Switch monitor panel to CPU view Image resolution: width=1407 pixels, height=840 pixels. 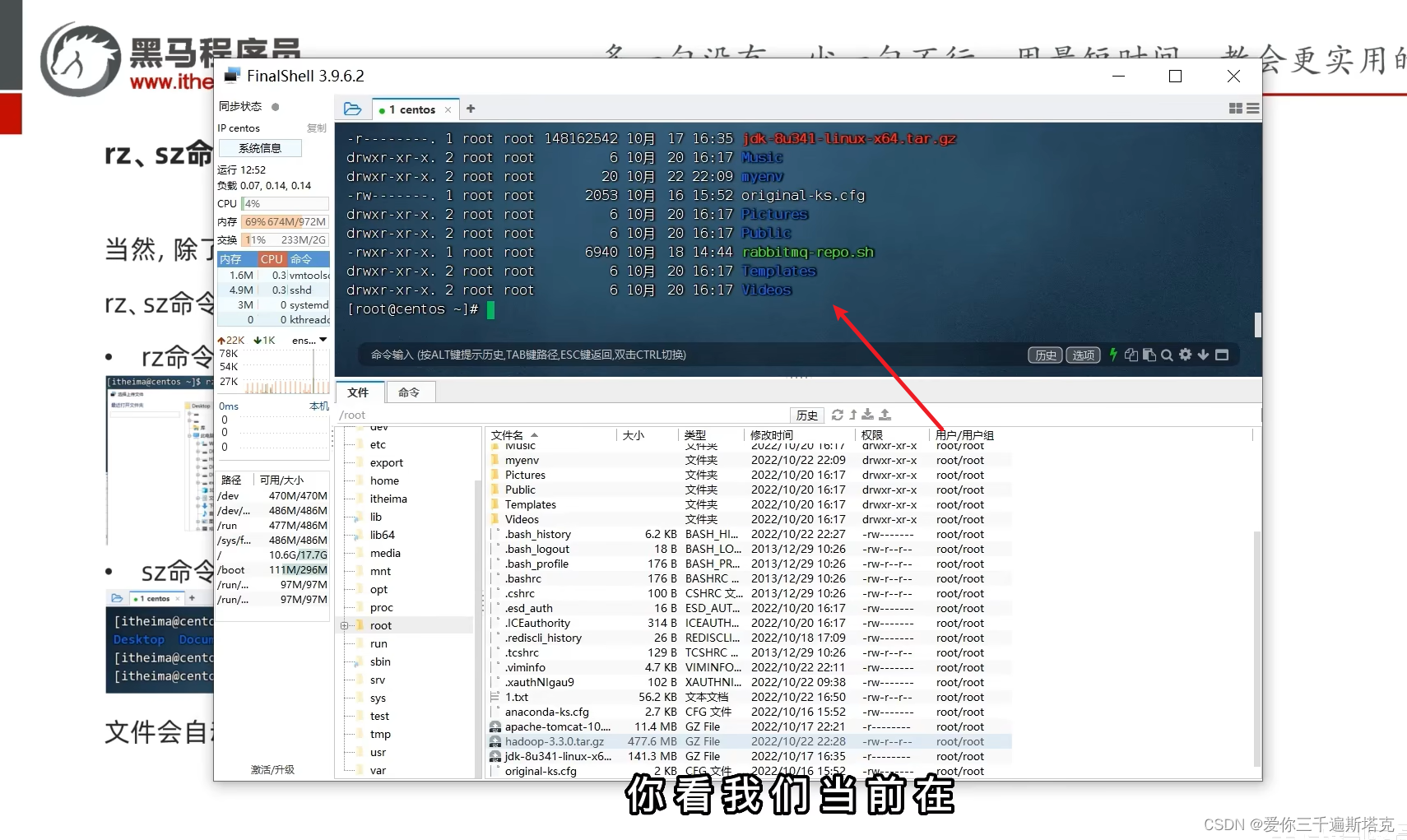272,258
